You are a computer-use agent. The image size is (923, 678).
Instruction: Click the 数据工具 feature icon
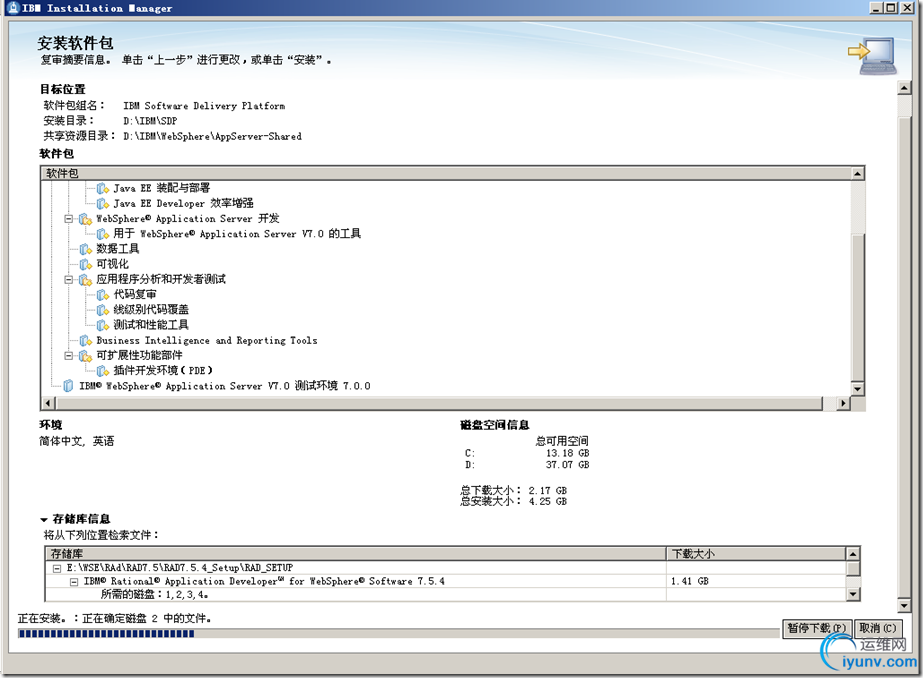(85, 249)
